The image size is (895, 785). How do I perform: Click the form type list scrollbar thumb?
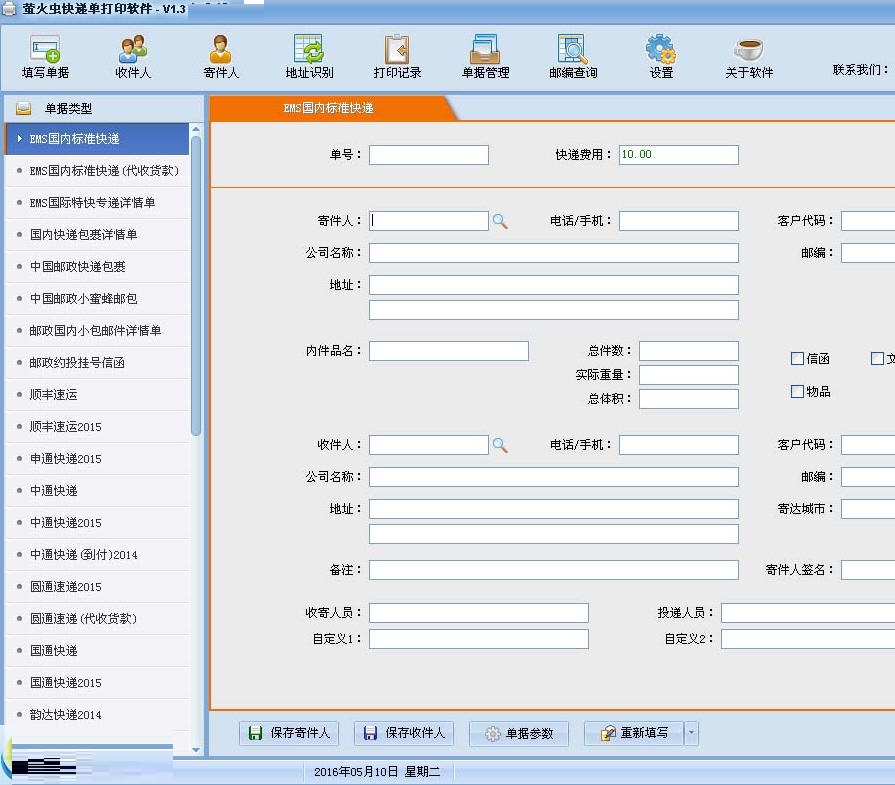196,285
